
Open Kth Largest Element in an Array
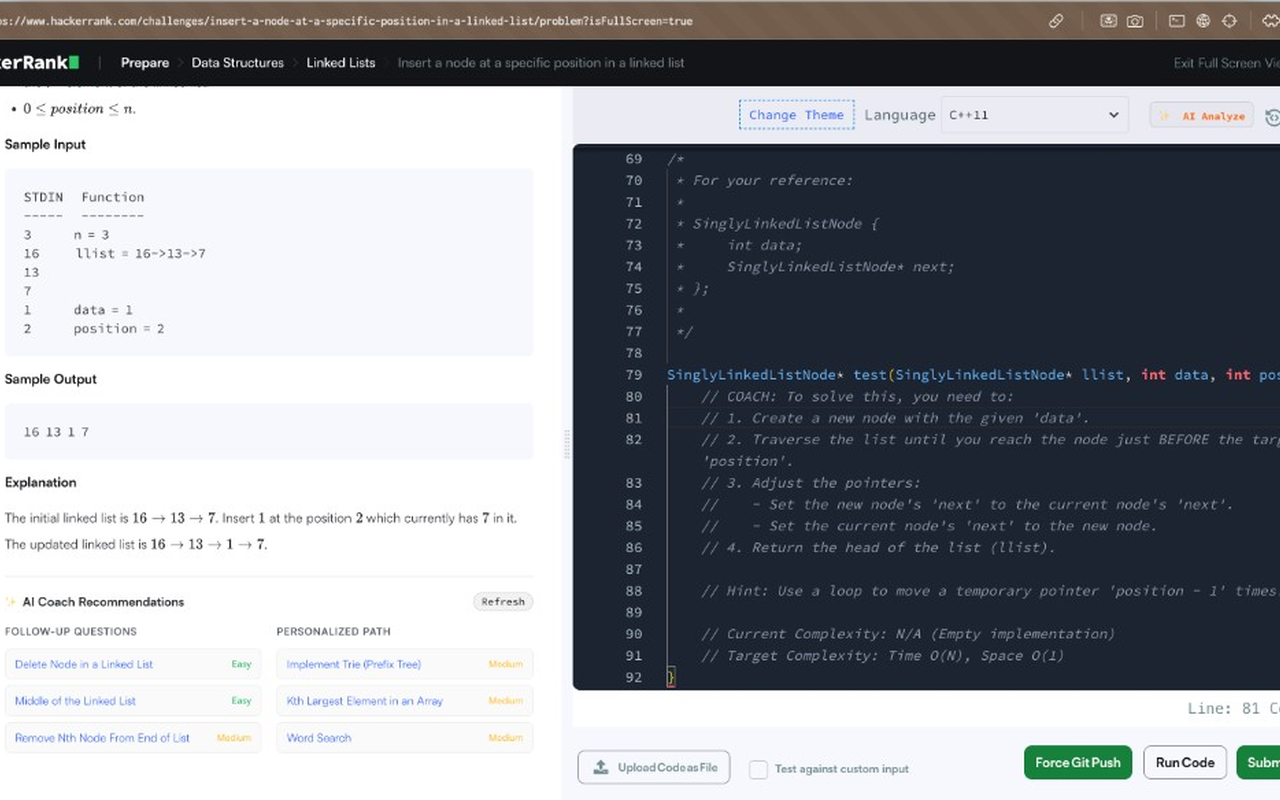tap(405, 701)
